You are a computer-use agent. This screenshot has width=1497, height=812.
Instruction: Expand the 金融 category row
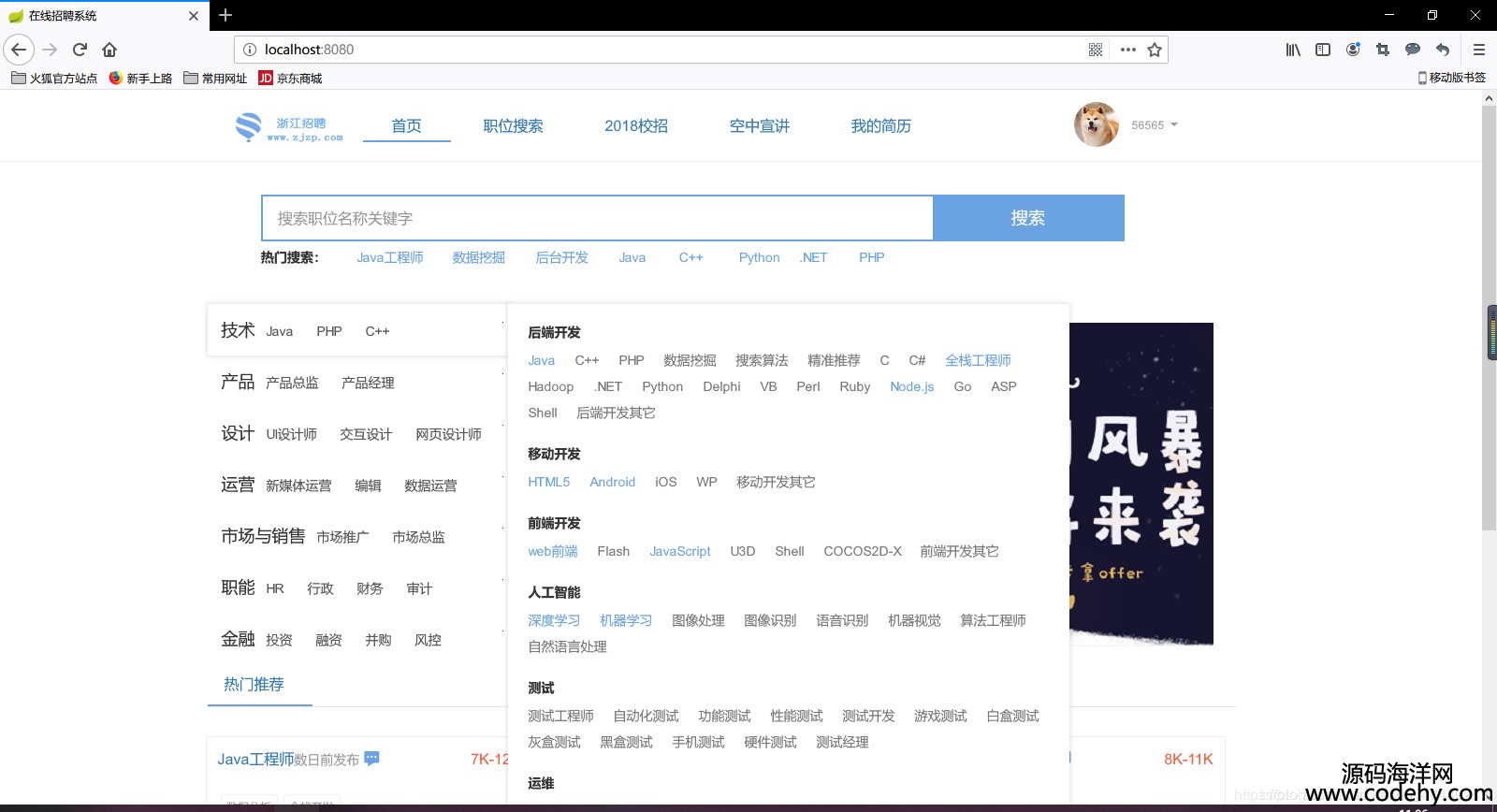(356, 639)
